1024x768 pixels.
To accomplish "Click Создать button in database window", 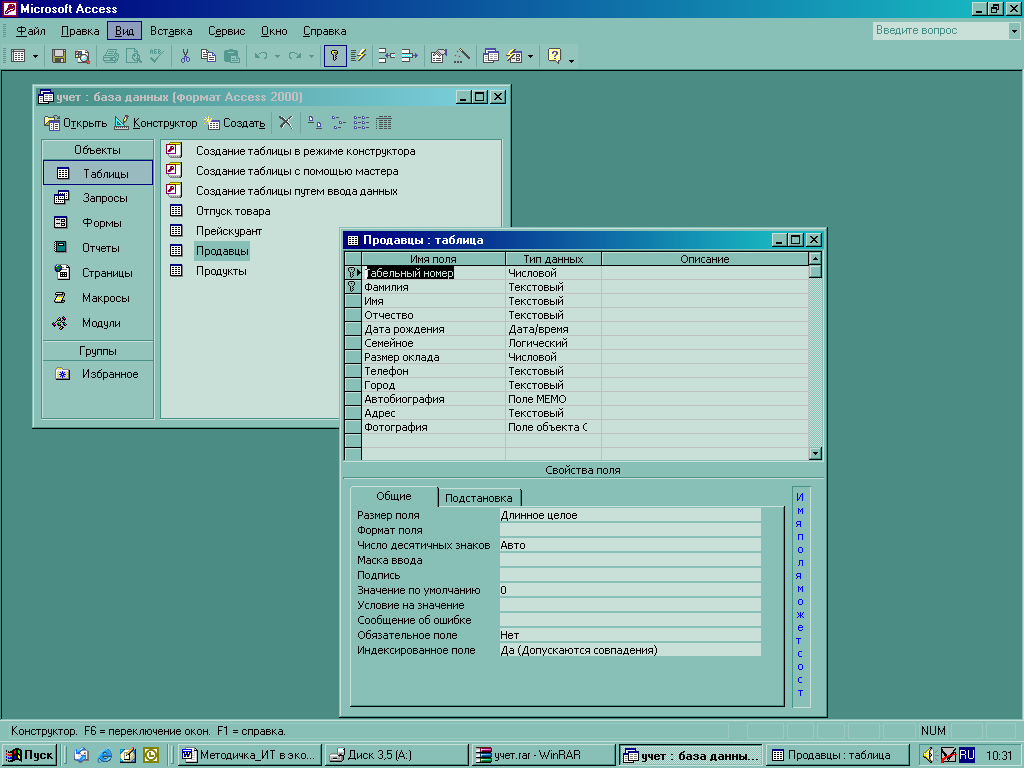I will (x=234, y=123).
